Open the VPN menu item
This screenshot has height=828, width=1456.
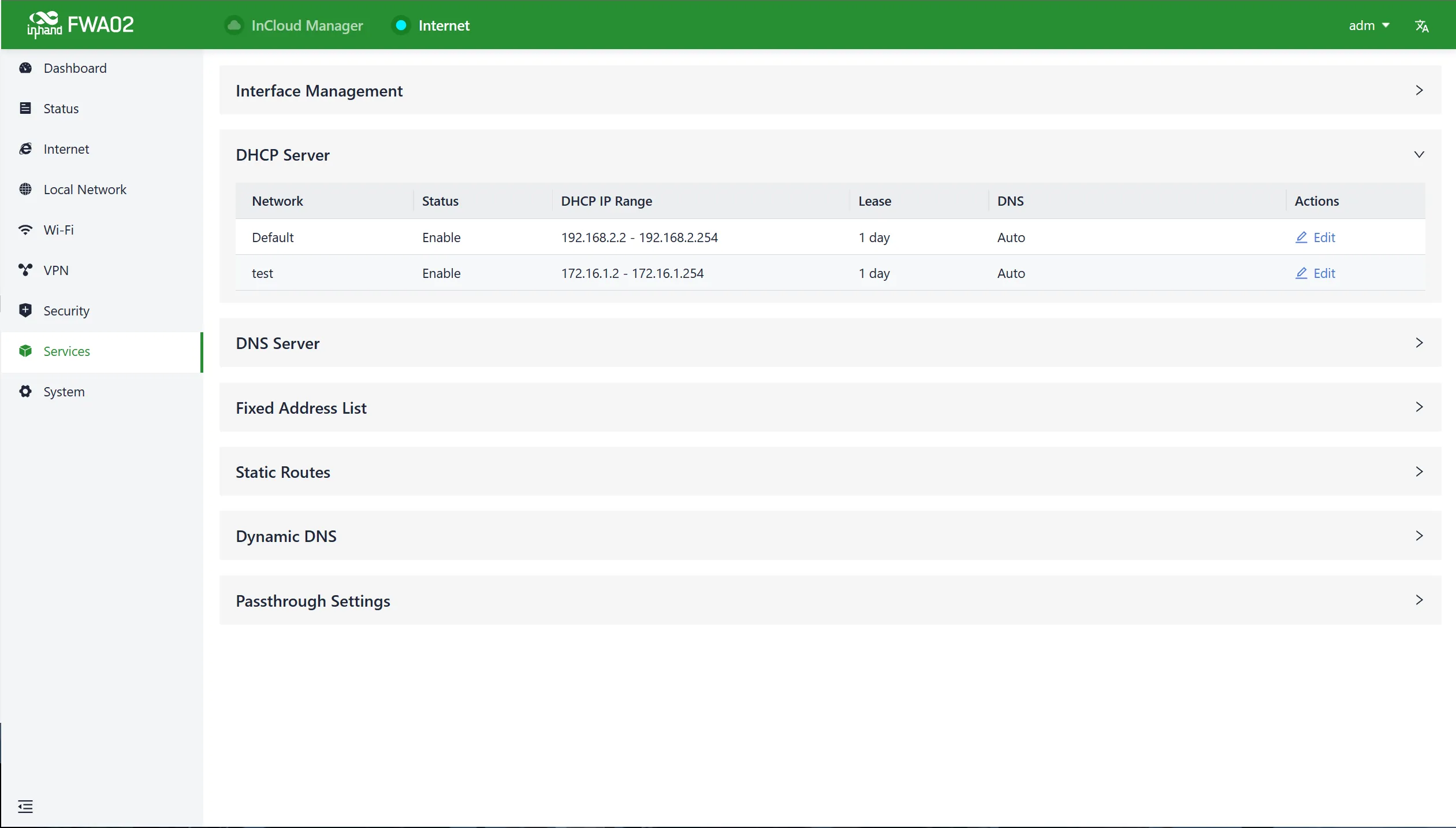click(102, 270)
